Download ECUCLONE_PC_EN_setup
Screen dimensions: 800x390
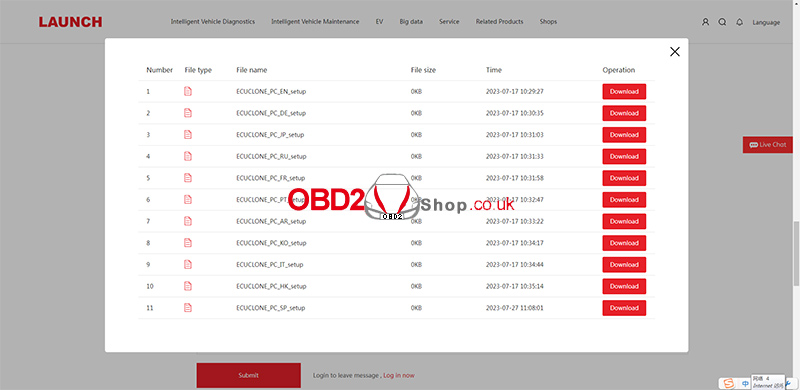tap(624, 91)
